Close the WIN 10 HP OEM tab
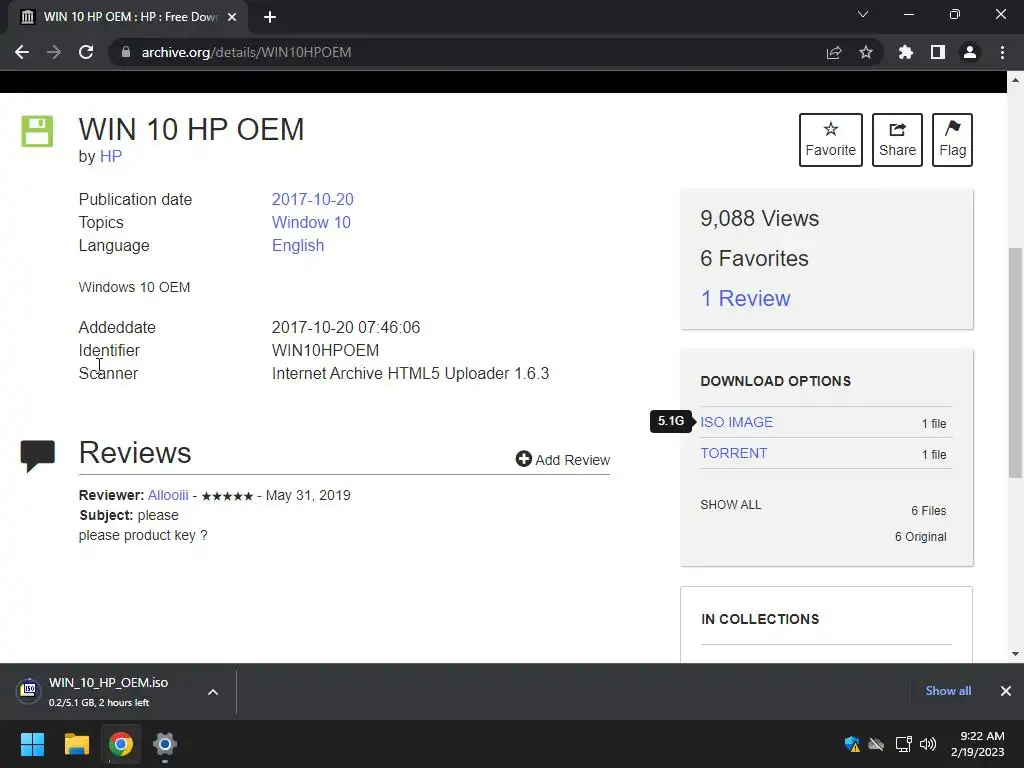The image size is (1024, 768). click(232, 17)
